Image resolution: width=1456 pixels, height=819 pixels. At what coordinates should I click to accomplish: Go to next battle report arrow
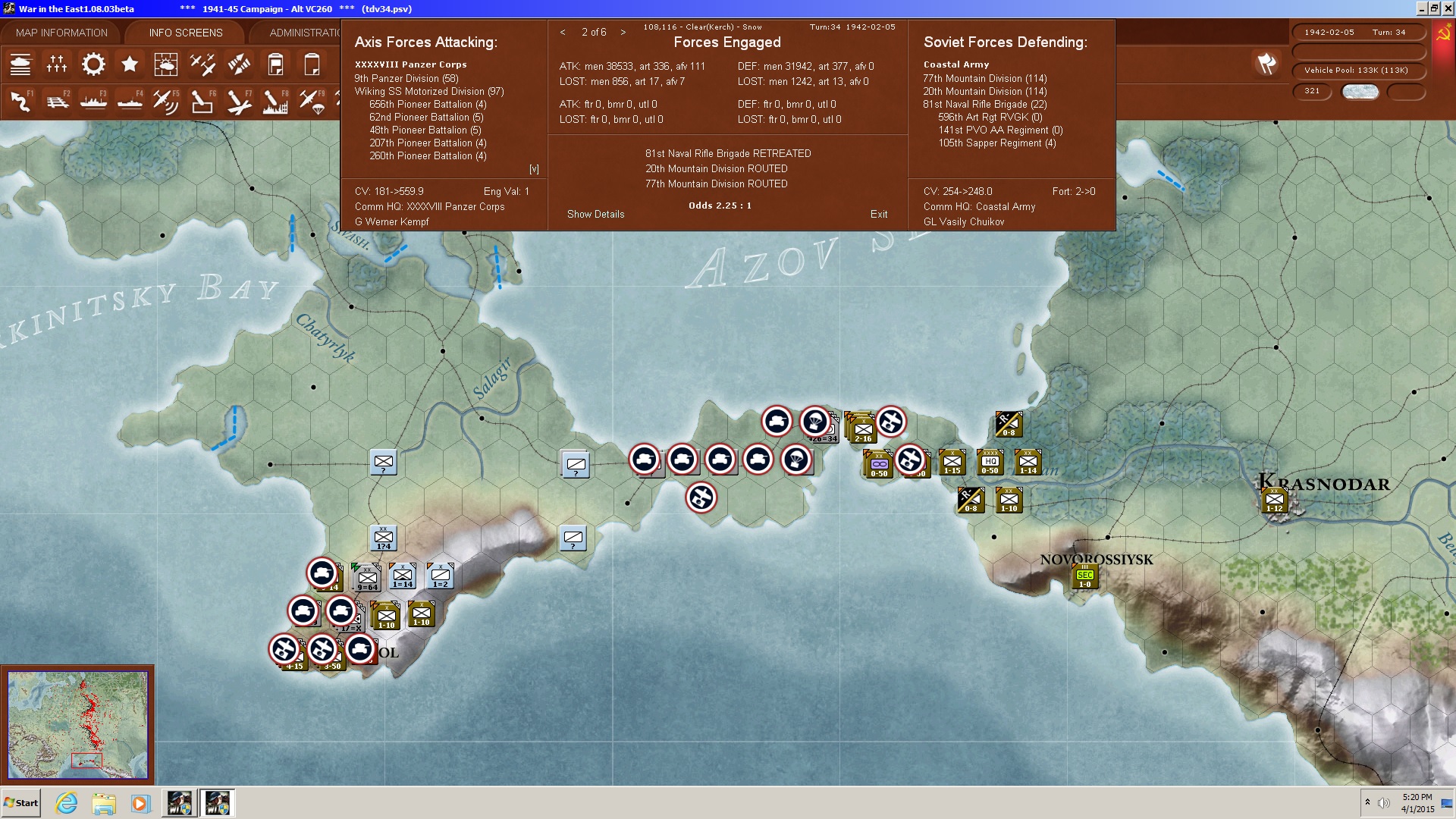click(x=623, y=32)
